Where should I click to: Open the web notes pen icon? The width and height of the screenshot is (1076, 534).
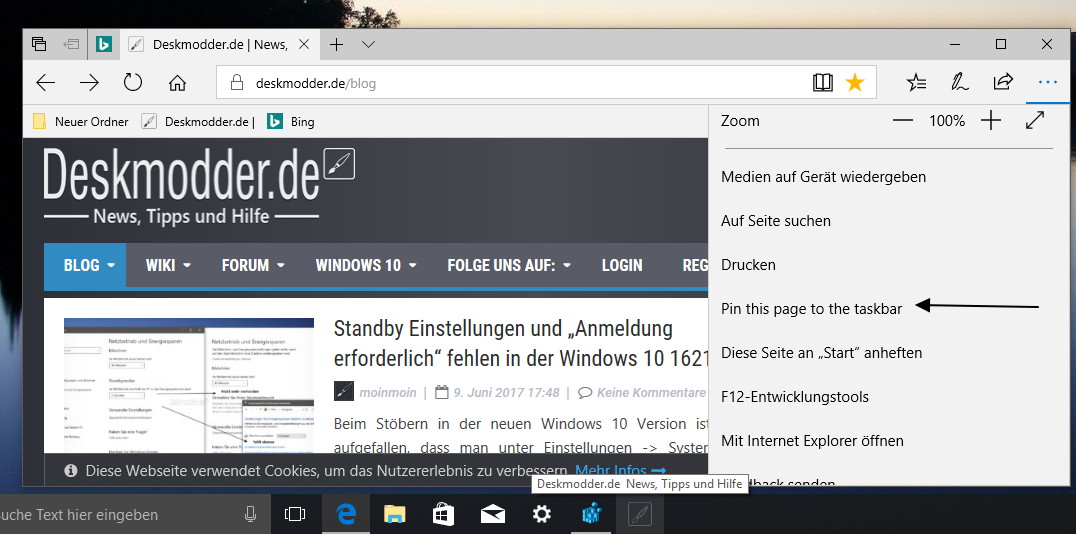pyautogui.click(x=959, y=83)
